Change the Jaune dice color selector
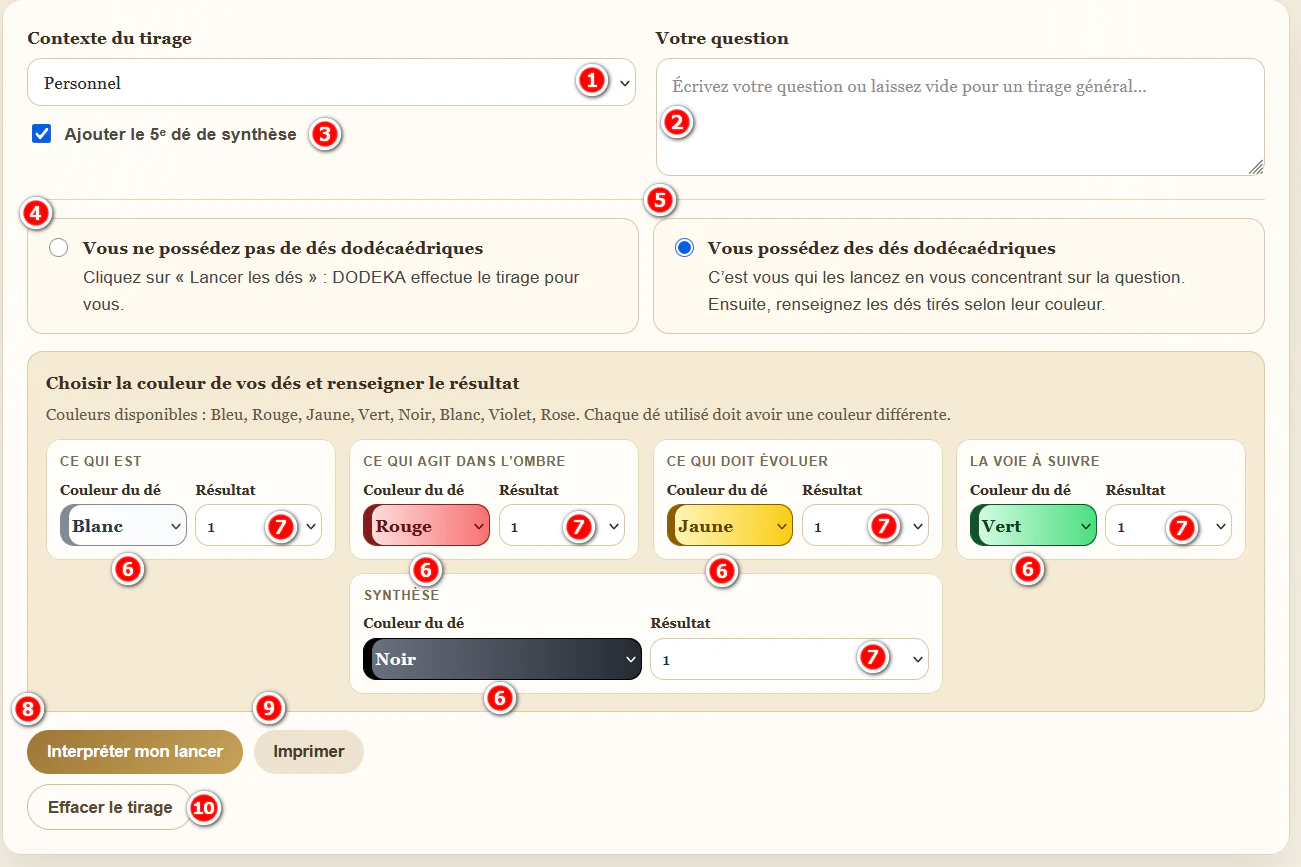This screenshot has width=1301, height=867. tap(730, 525)
